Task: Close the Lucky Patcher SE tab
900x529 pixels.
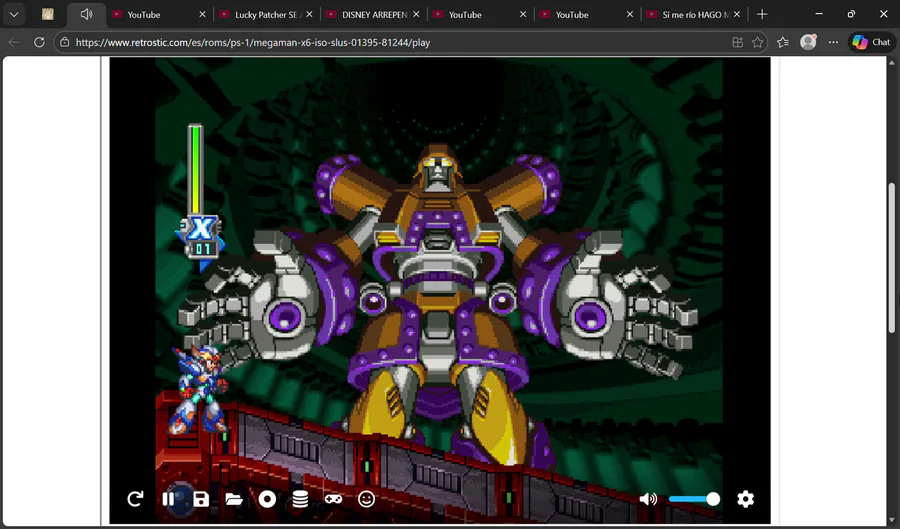Action: tap(309, 14)
